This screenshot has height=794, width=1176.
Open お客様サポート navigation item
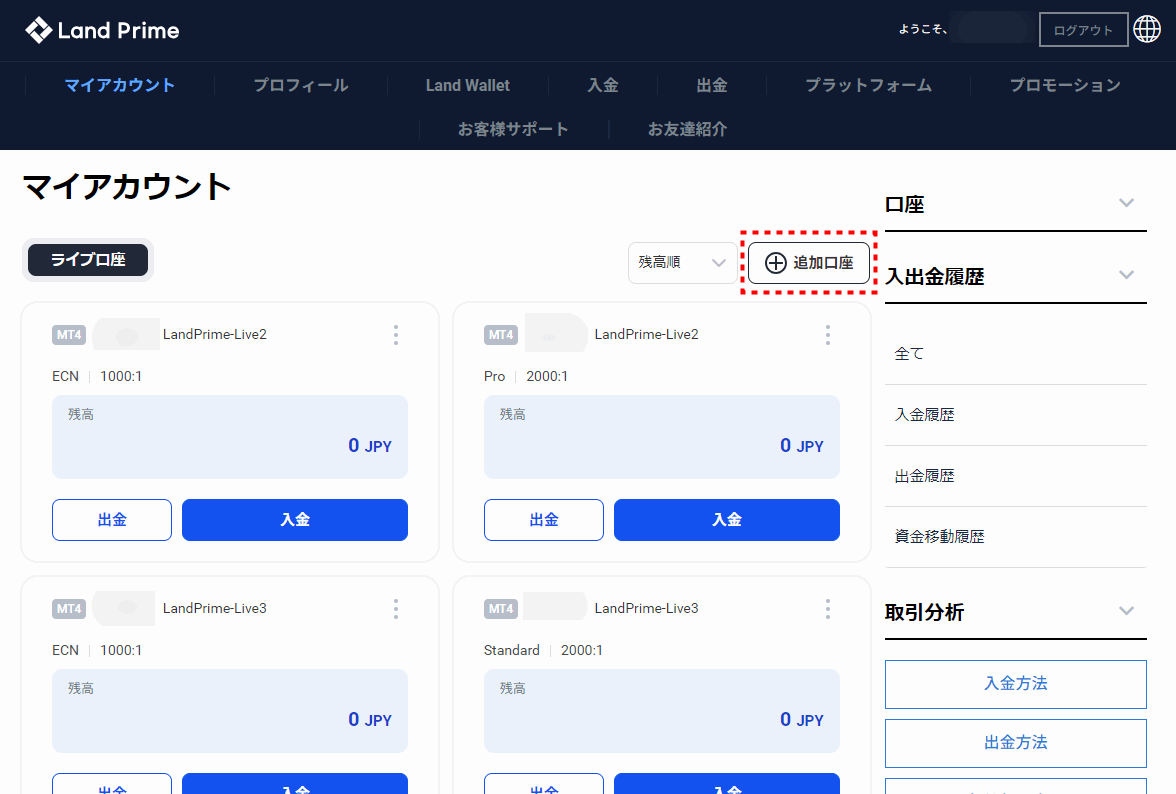(513, 129)
